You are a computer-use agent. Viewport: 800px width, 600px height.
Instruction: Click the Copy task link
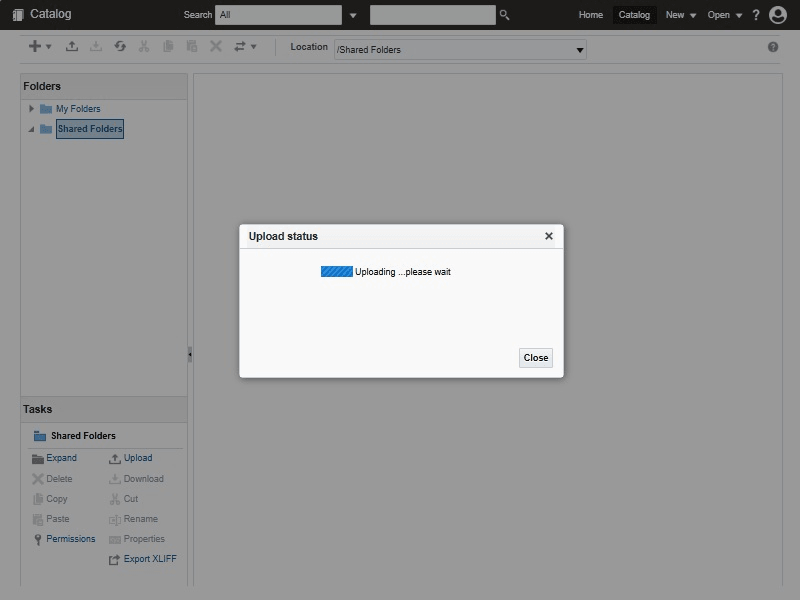point(57,498)
